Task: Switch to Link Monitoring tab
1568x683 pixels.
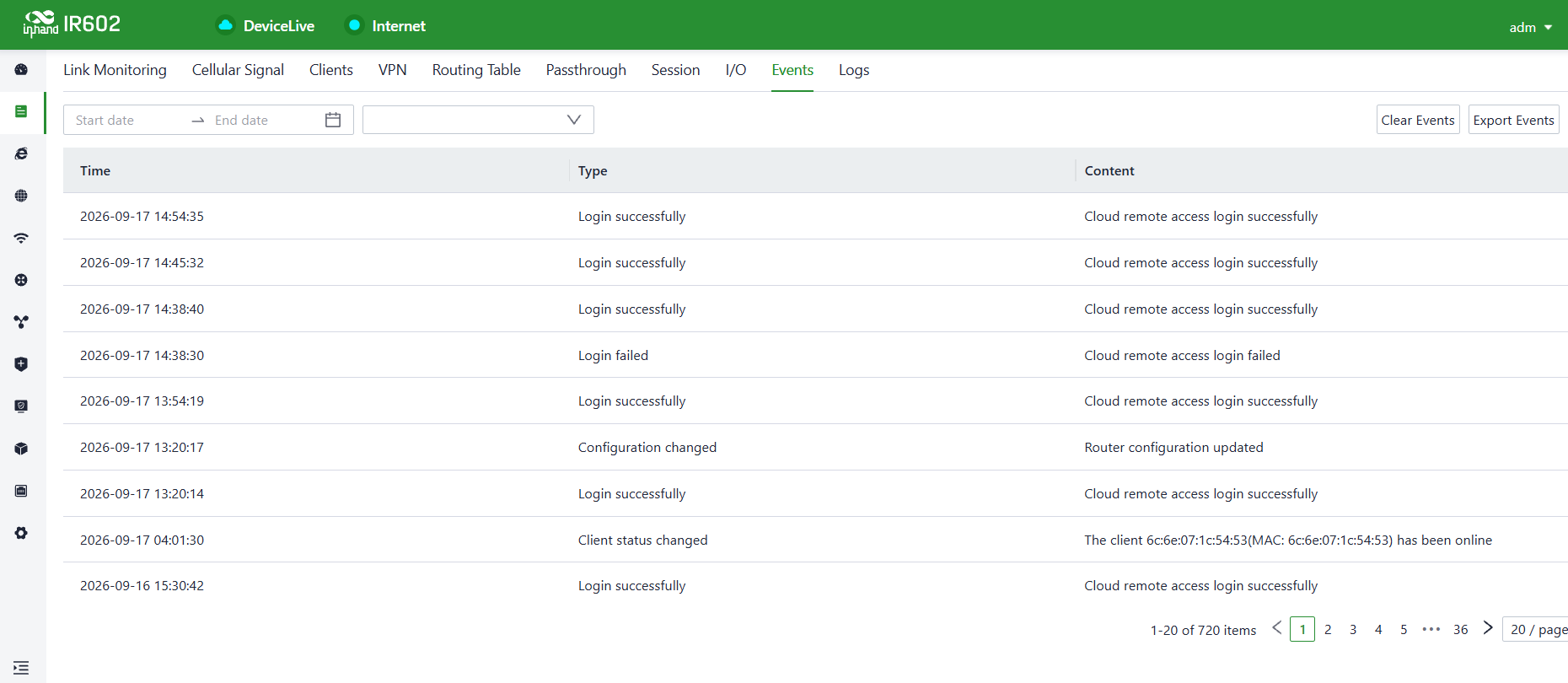Action: point(115,70)
